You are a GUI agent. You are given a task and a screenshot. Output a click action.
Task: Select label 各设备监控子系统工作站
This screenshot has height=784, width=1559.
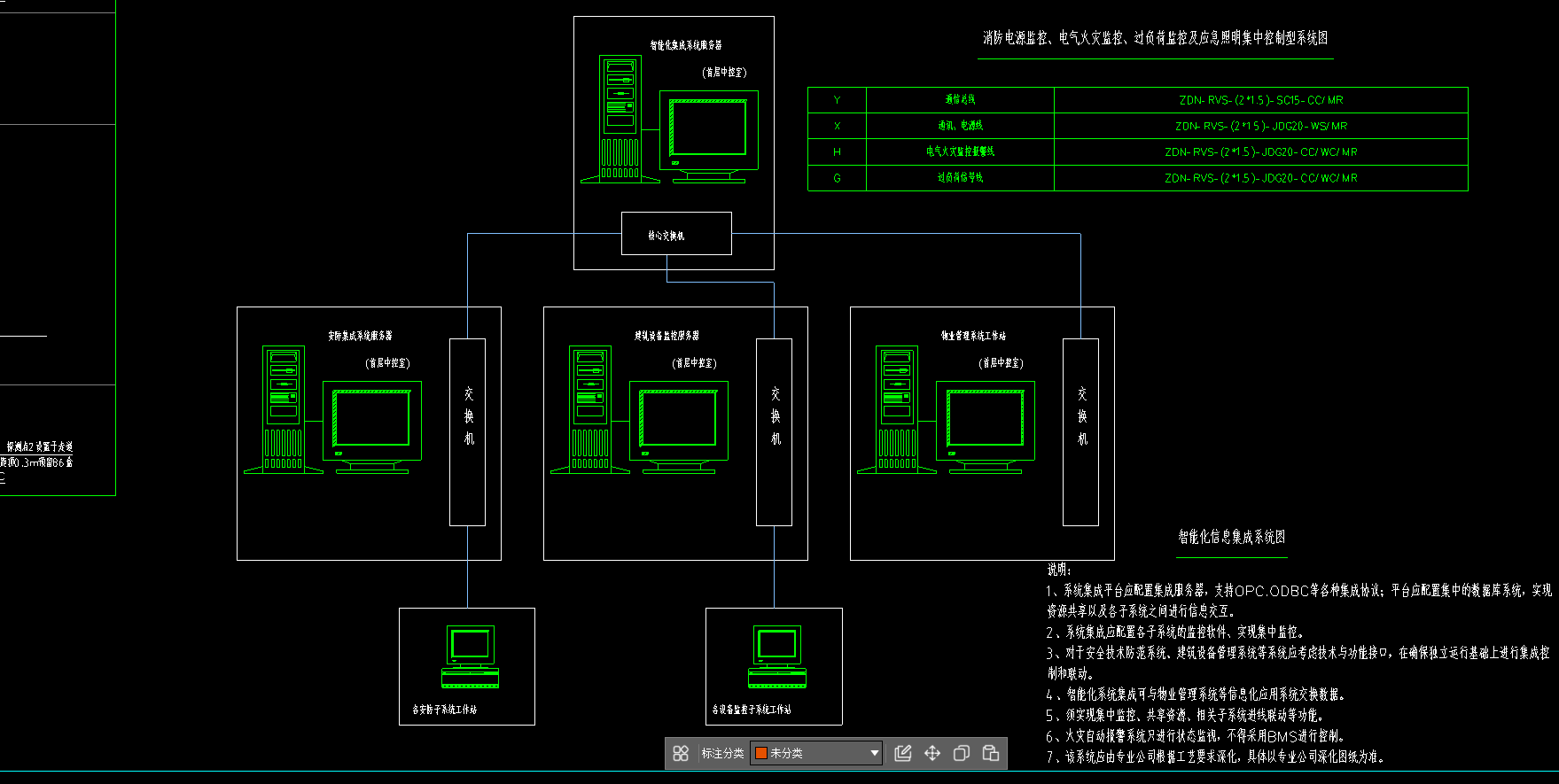752,710
